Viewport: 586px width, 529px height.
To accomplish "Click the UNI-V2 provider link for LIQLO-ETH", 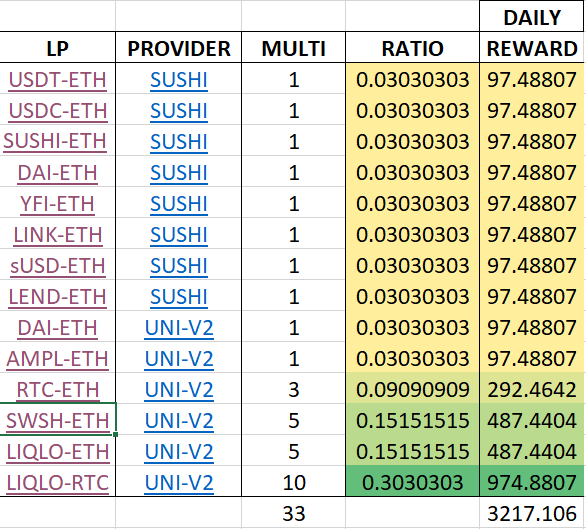I will point(179,452).
